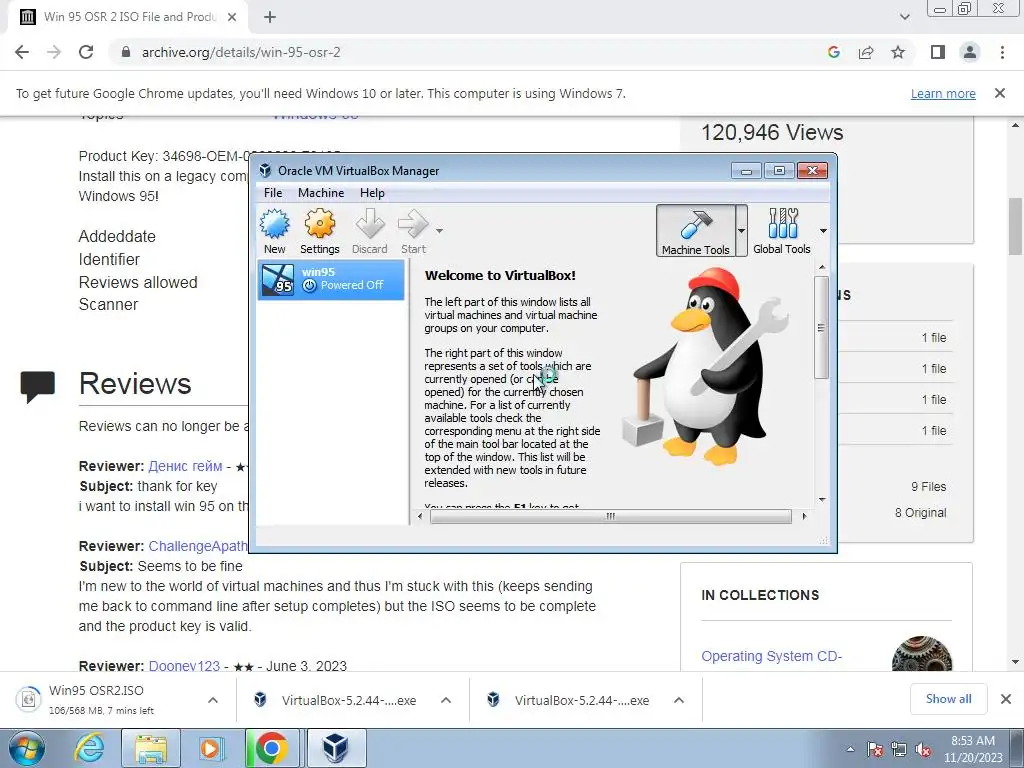The width and height of the screenshot is (1024, 768).
Task: Click second VirtualBox-5.2.44 exe download item
Action: 568,700
